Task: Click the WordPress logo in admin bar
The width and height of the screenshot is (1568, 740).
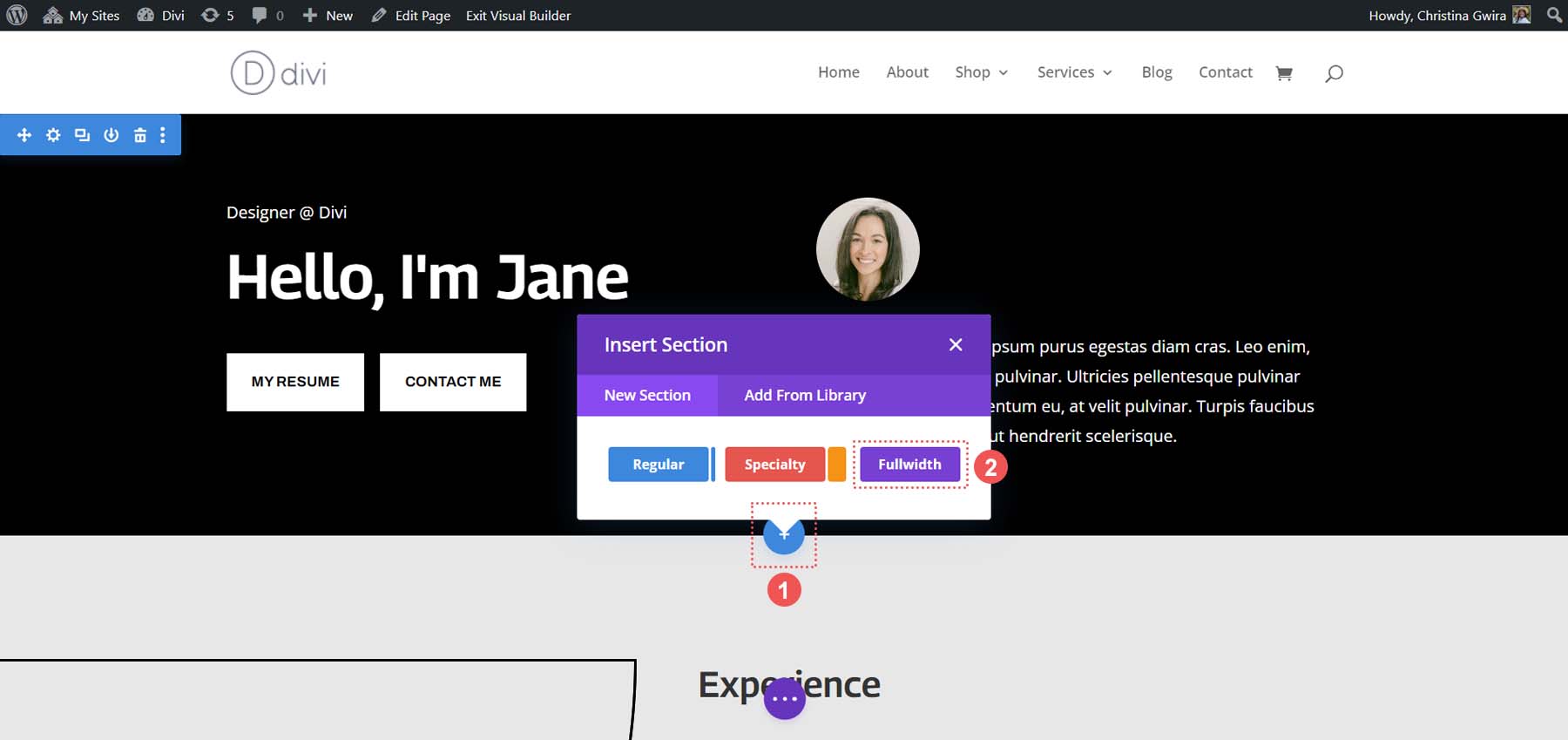Action: click(17, 16)
